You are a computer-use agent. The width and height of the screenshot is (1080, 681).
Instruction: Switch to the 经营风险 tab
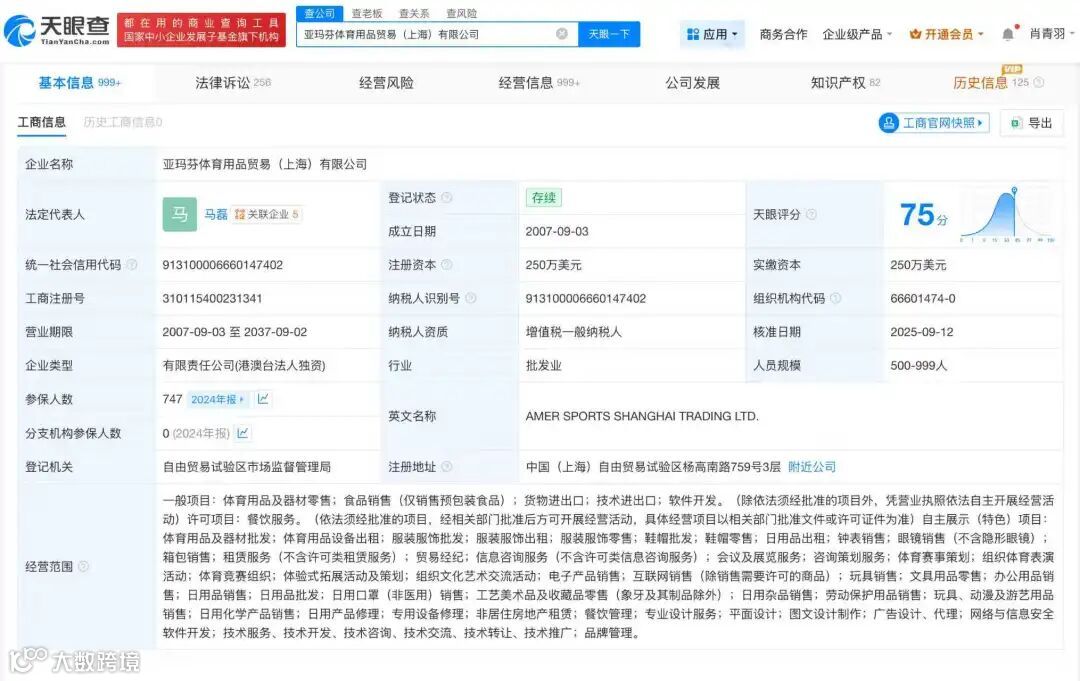(x=386, y=83)
